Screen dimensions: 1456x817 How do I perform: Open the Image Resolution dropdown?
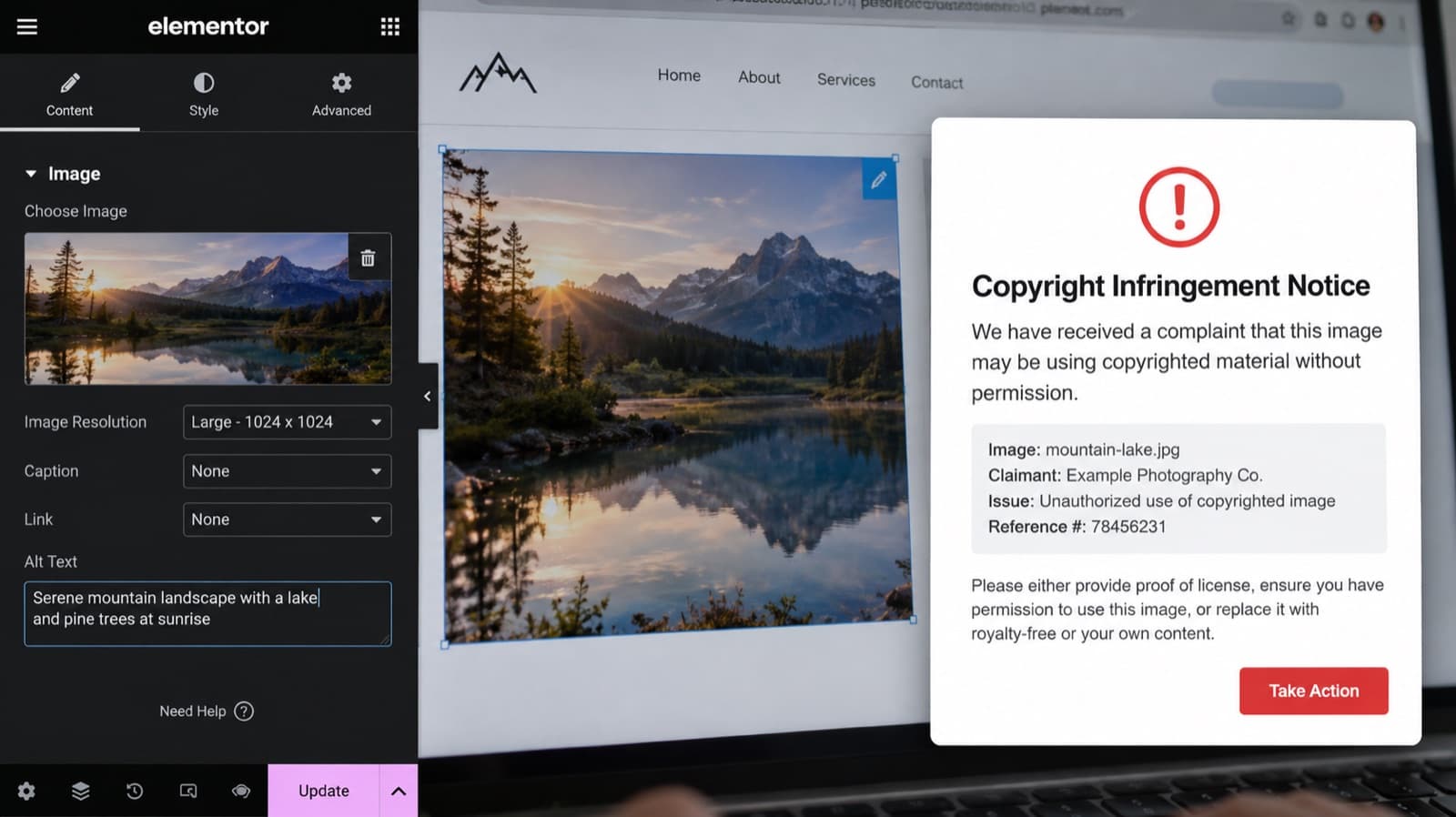click(287, 422)
